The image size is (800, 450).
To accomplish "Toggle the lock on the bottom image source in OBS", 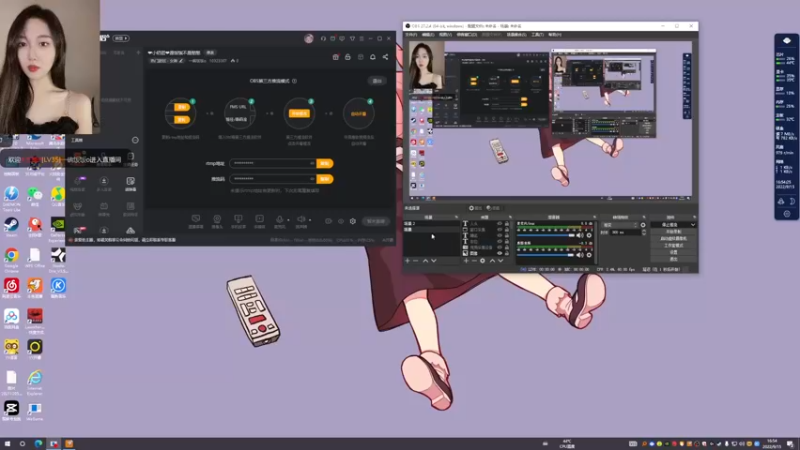I will pos(507,253).
